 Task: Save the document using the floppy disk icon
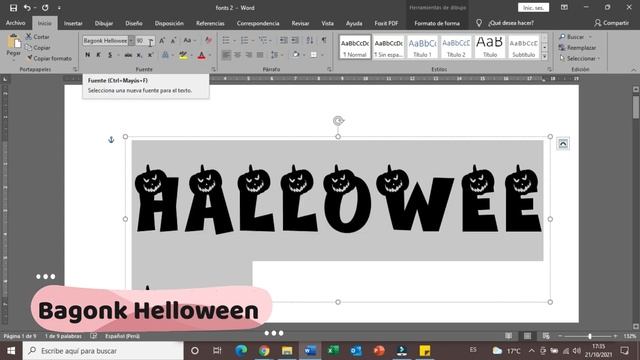click(13, 8)
